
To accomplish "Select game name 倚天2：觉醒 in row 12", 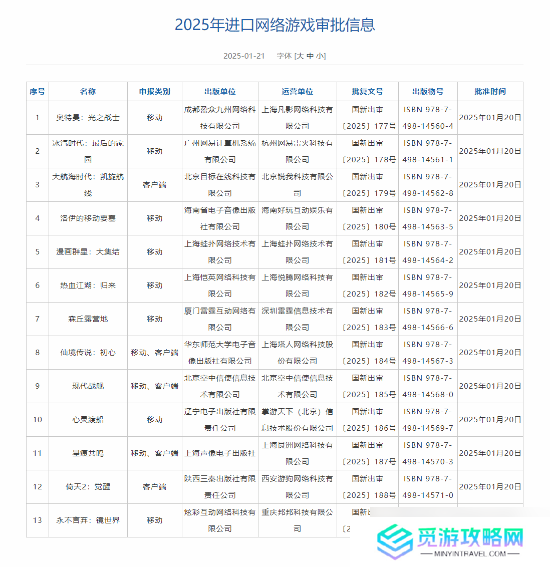I will point(88,487).
